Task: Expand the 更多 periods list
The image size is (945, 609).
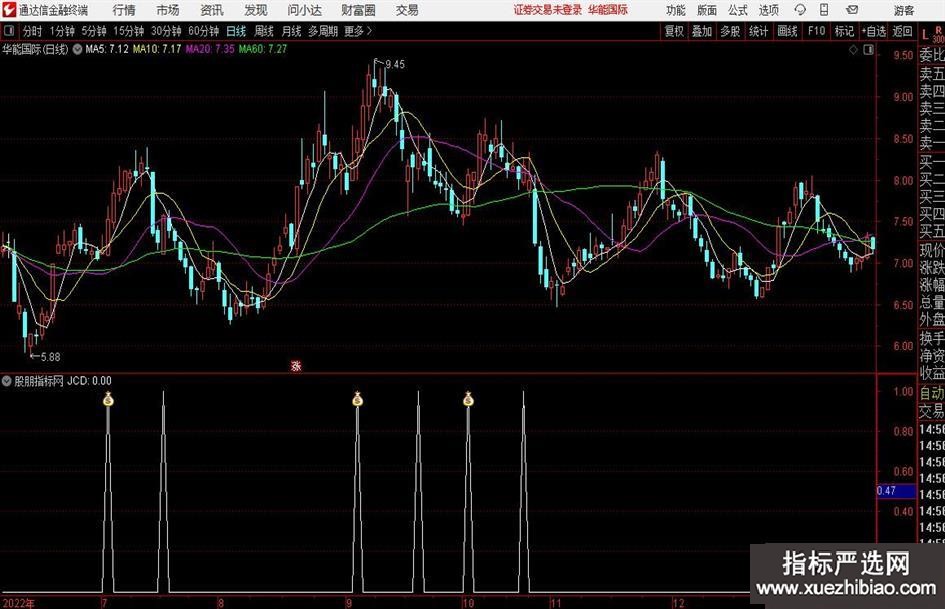Action: (358, 31)
